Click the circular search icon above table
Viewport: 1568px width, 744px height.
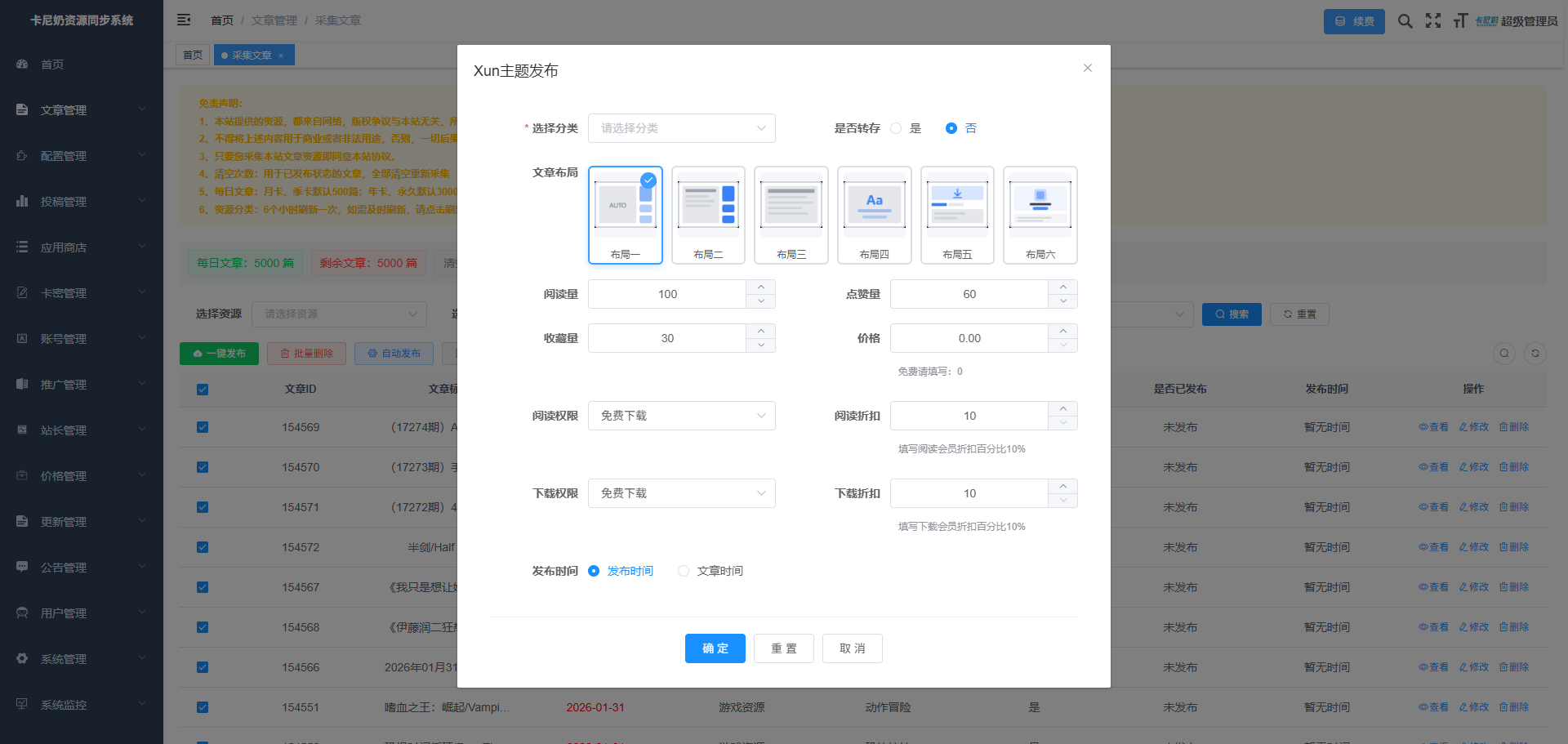[1504, 354]
